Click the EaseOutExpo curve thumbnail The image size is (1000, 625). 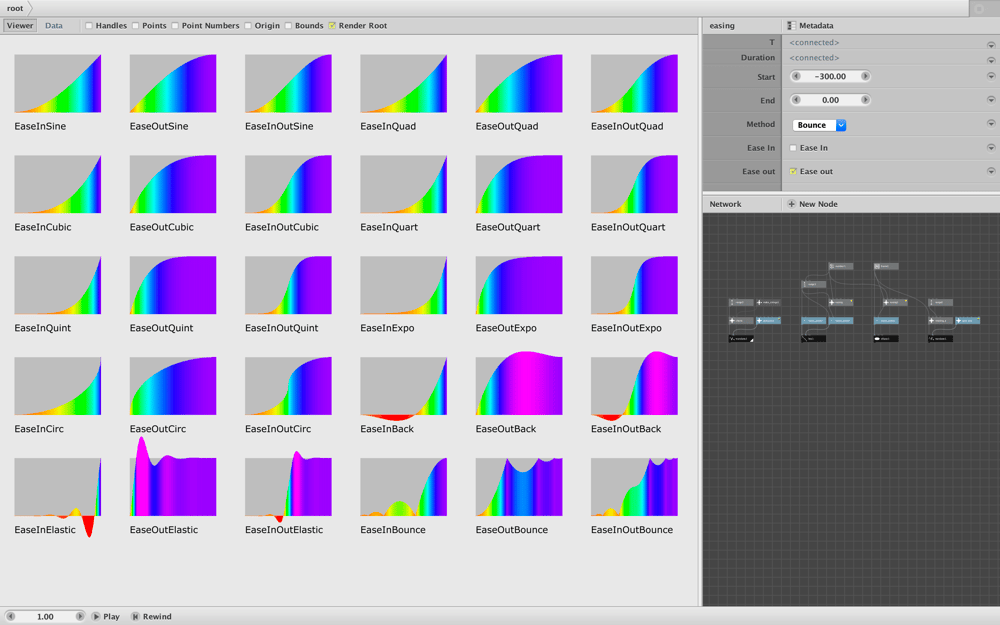click(x=518, y=285)
